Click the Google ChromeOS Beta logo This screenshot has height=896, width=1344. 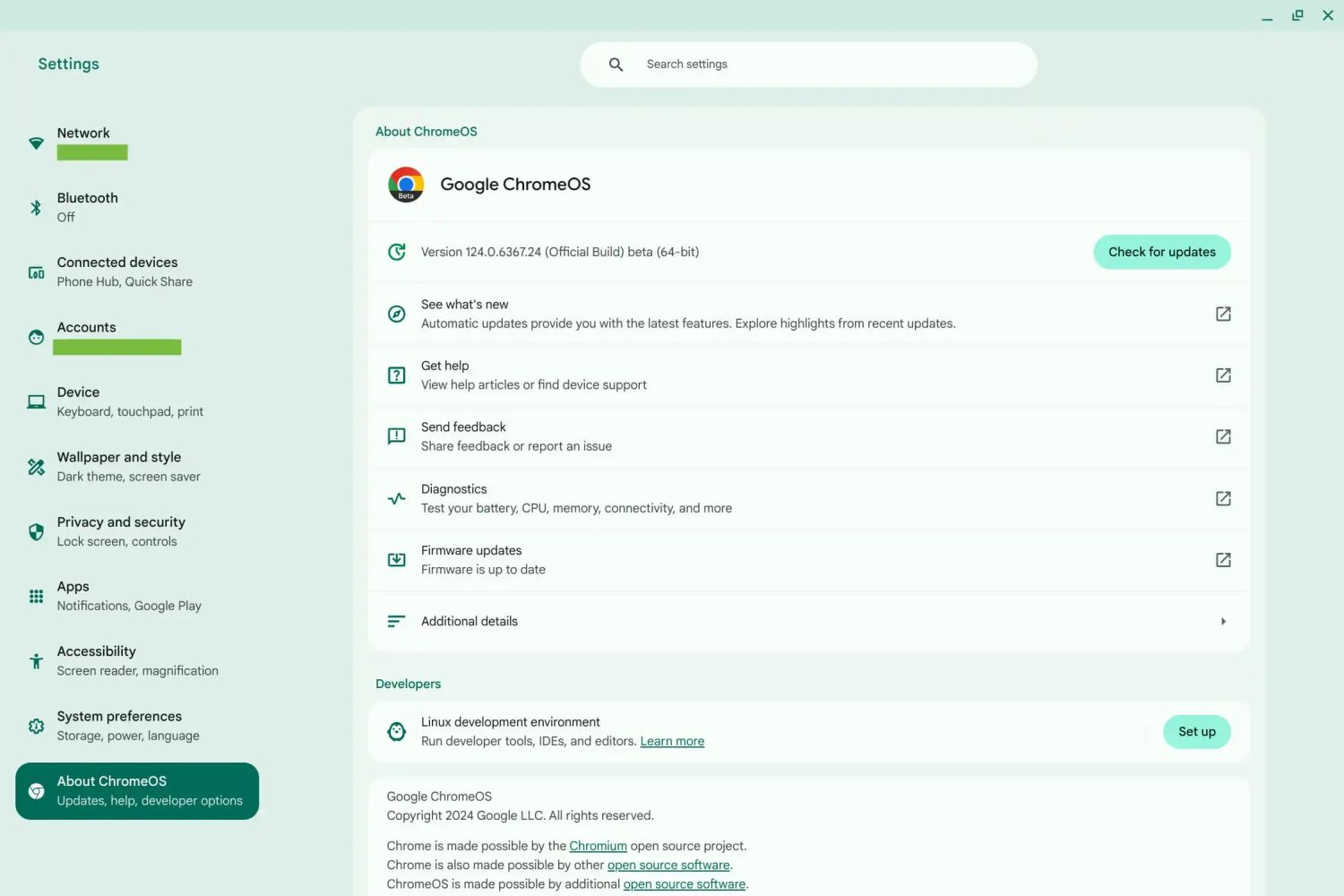click(x=406, y=185)
